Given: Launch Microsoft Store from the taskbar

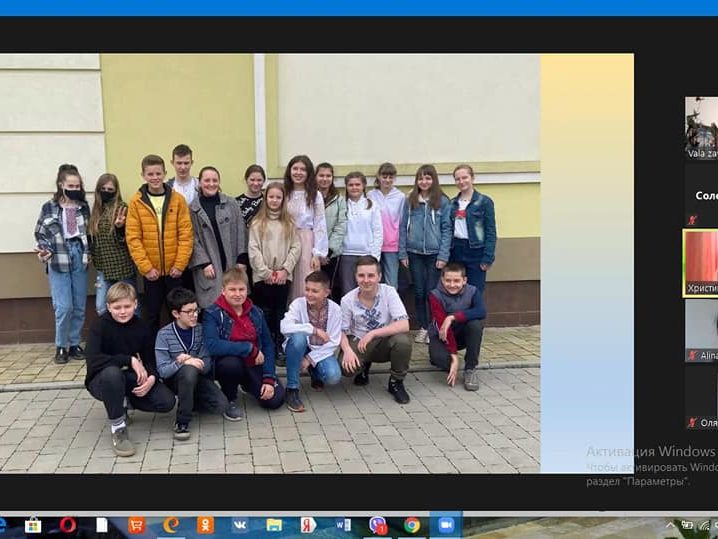Looking at the screenshot, I should point(33,525).
